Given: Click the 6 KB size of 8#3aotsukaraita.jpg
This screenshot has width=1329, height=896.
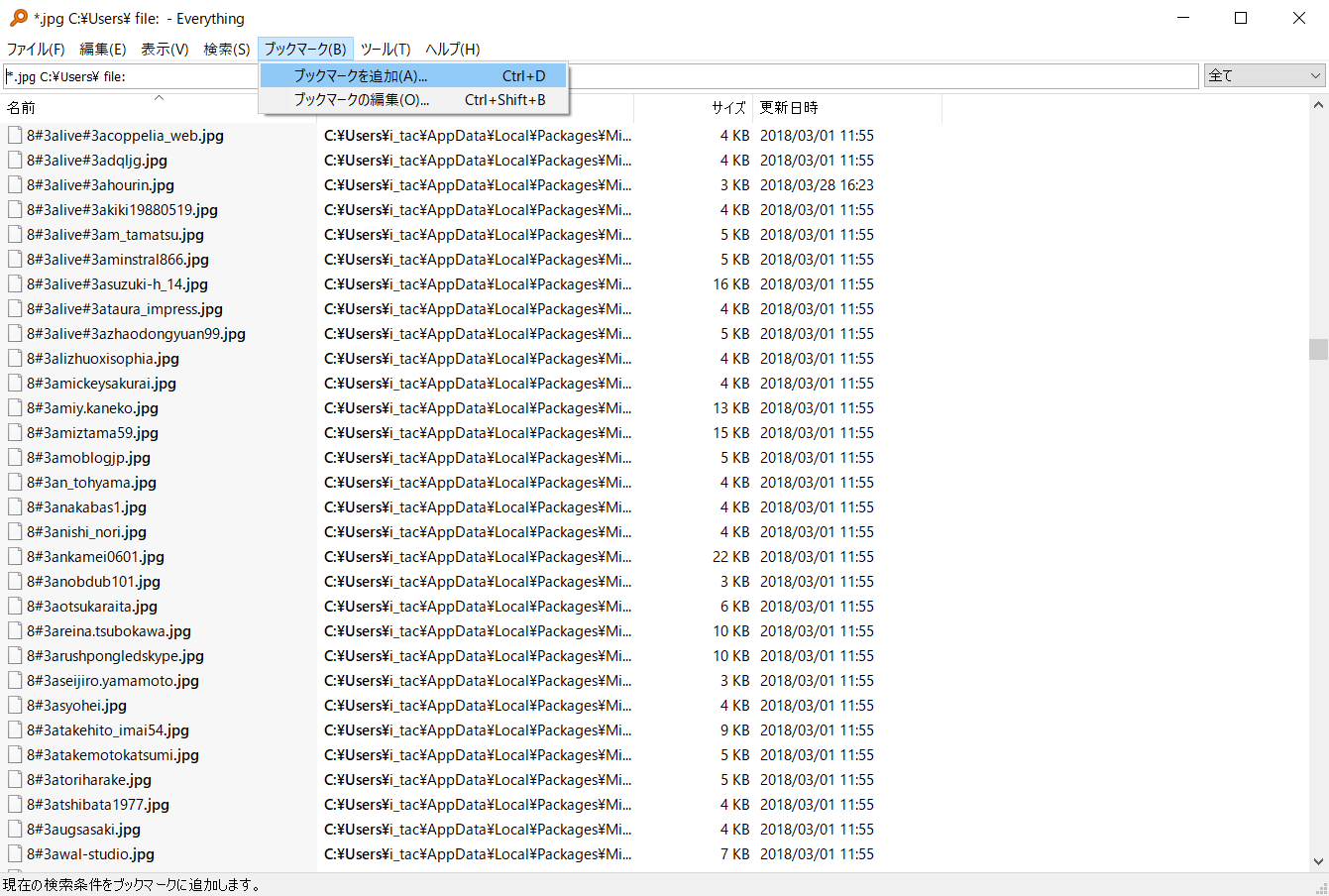Looking at the screenshot, I should coord(735,607).
